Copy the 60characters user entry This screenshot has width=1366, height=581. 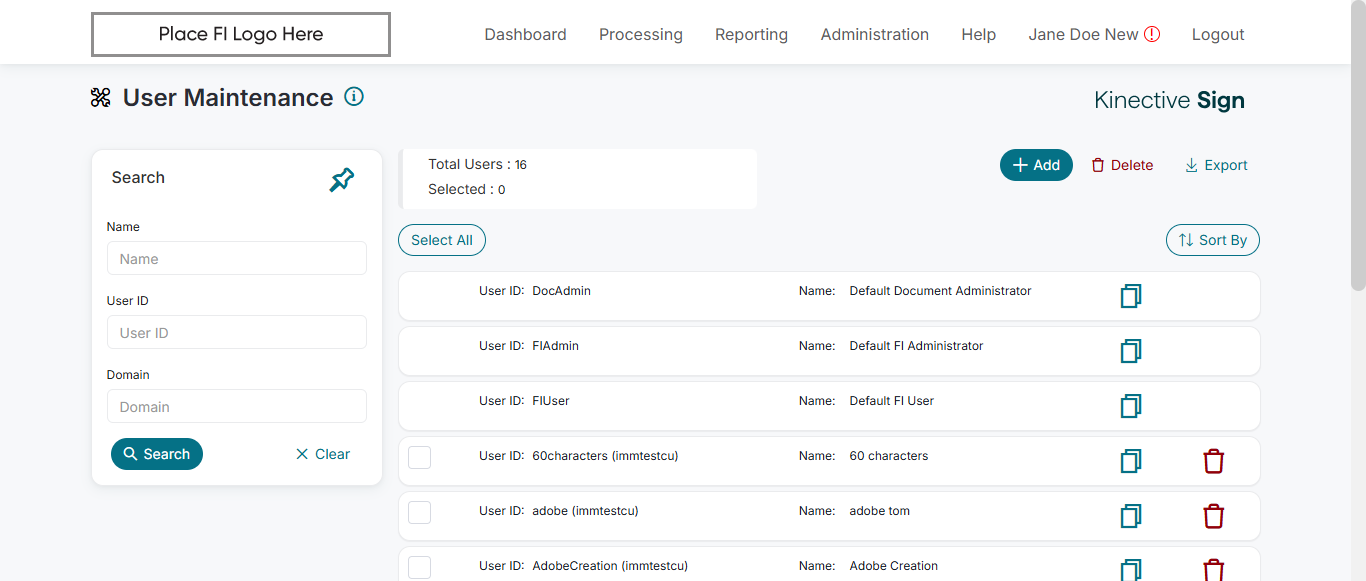tap(1131, 461)
